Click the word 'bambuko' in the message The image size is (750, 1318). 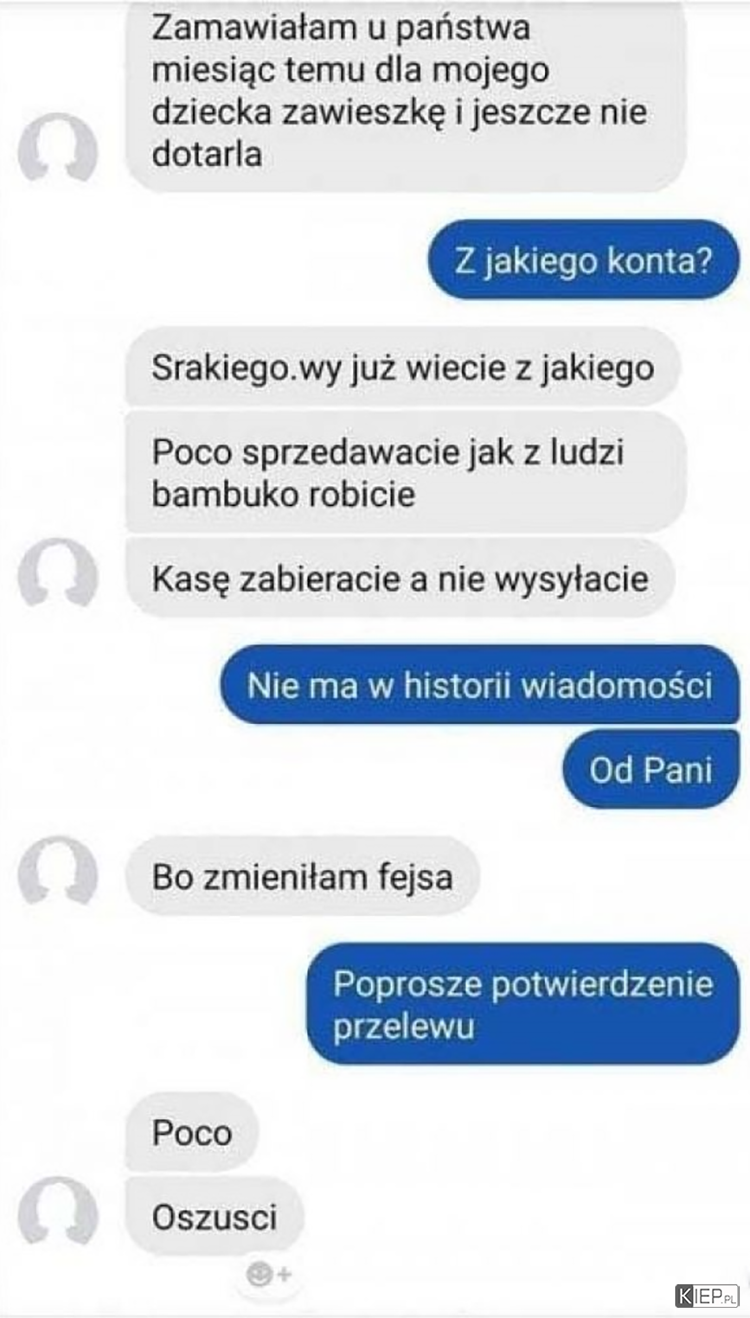219,494
